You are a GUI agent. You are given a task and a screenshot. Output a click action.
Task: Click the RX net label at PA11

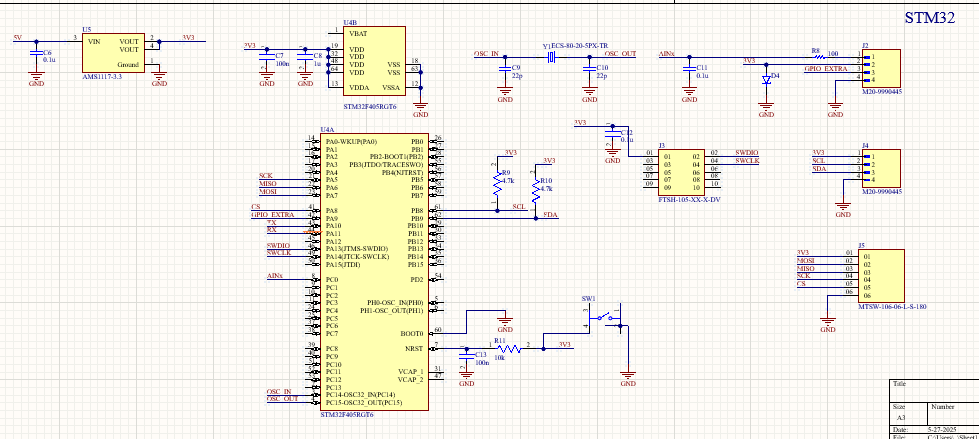click(271, 230)
